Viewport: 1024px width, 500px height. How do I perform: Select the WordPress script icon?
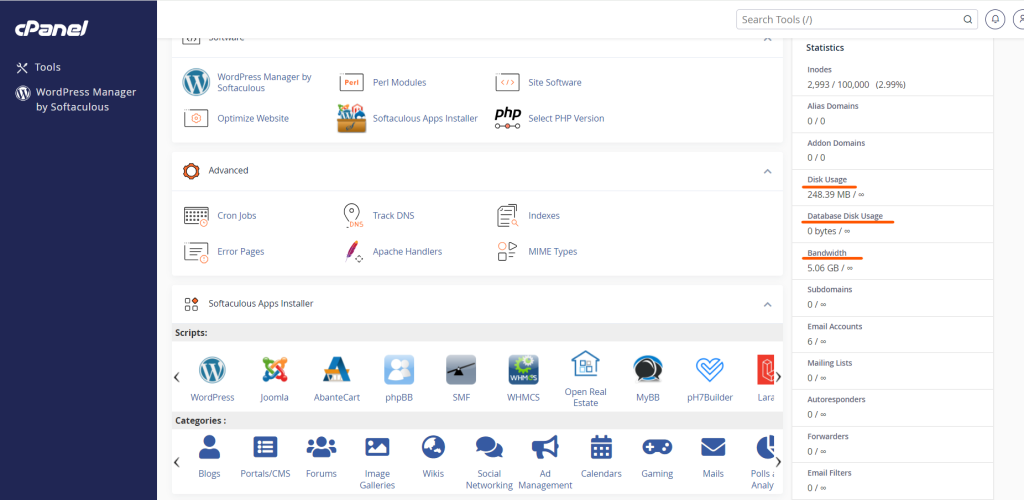pos(212,369)
